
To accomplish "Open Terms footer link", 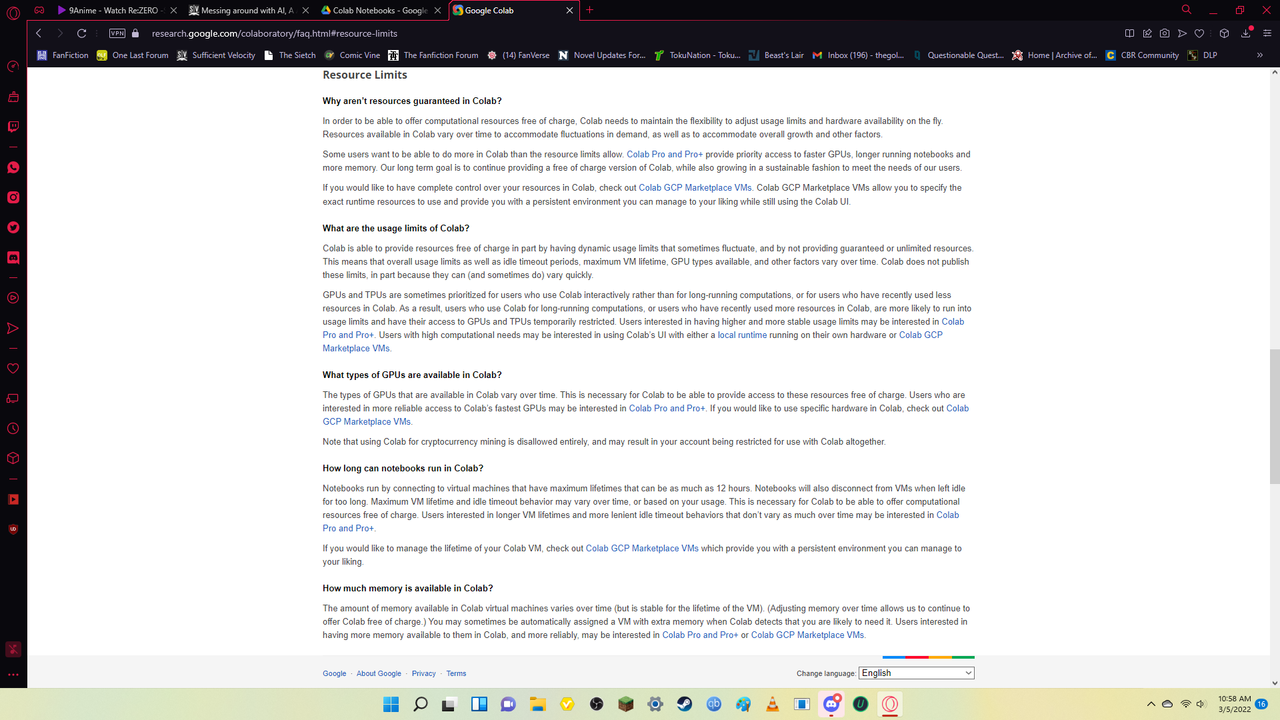I will point(456,674).
